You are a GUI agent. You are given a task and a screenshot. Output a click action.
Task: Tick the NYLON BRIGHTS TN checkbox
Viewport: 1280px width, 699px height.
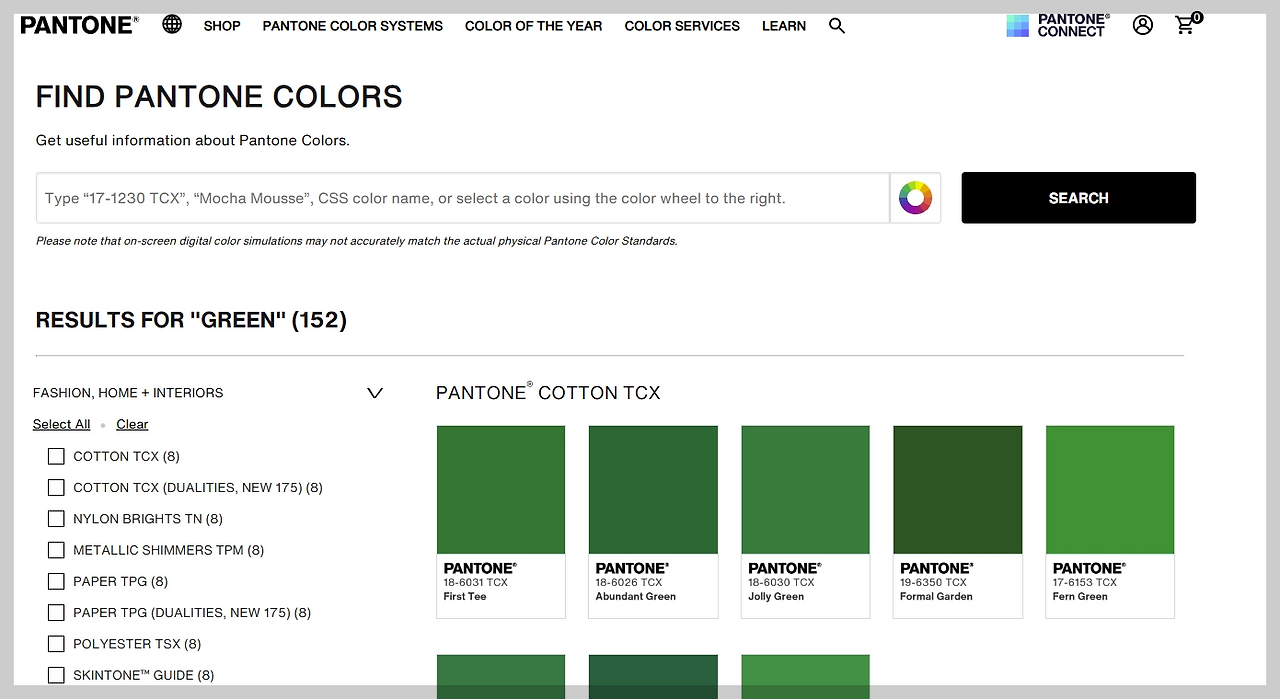pos(56,518)
